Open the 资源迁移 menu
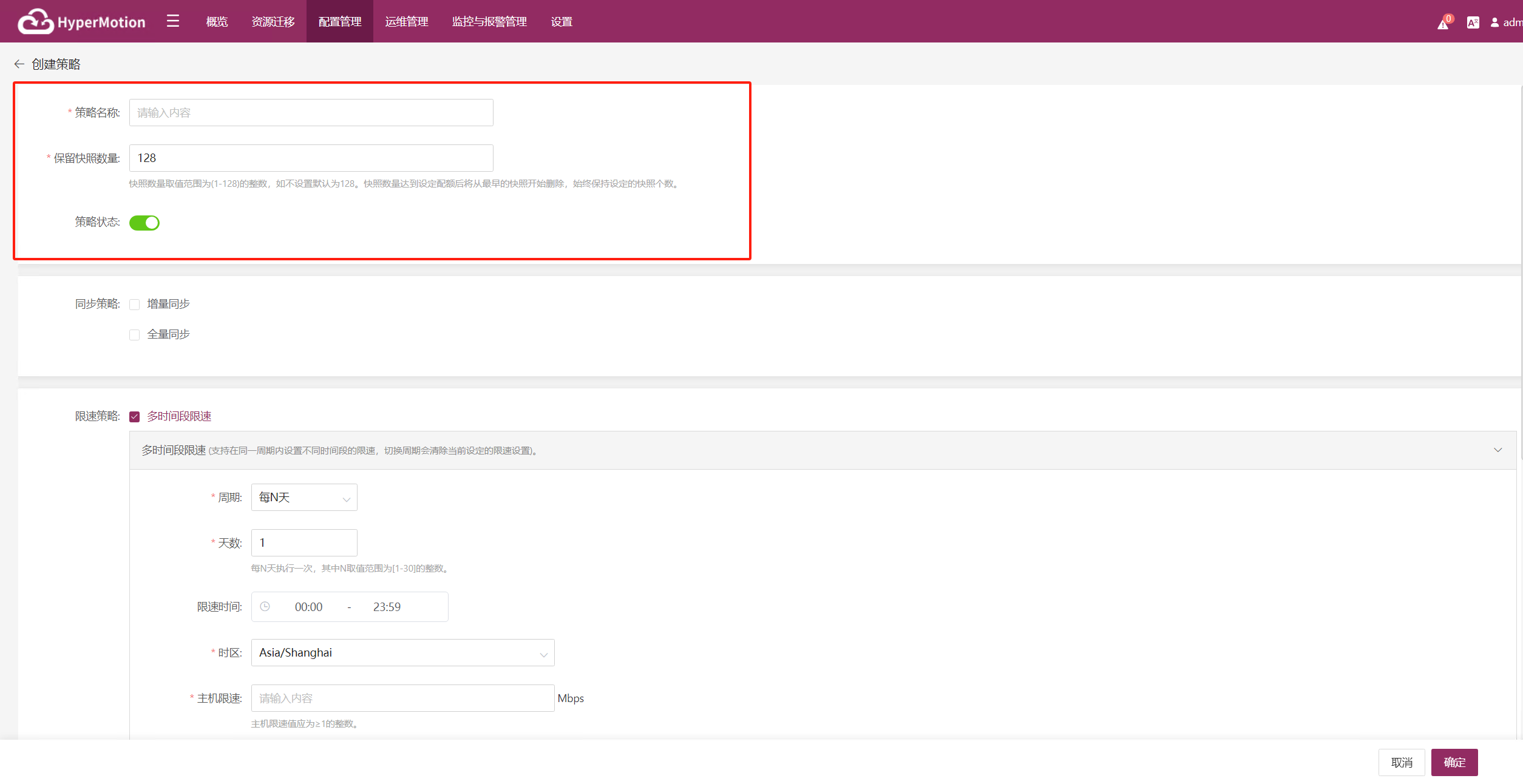 (273, 22)
